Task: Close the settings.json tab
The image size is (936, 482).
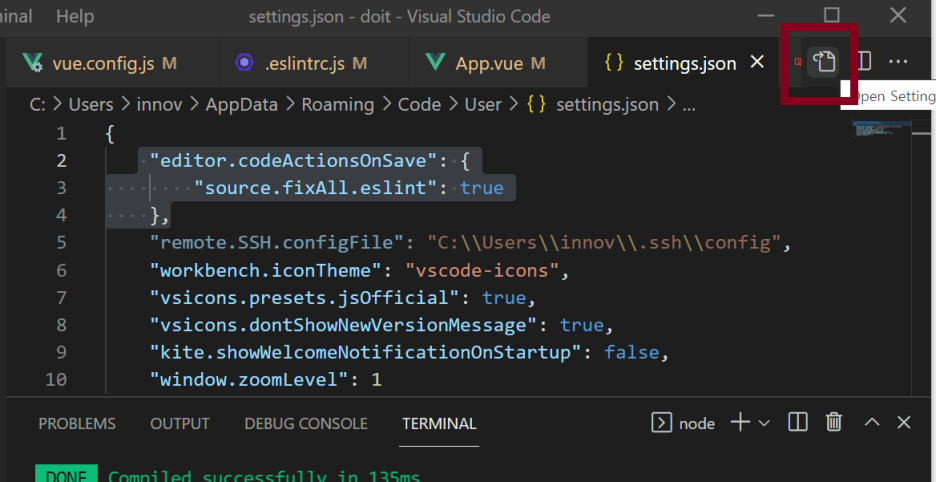Action: [757, 62]
